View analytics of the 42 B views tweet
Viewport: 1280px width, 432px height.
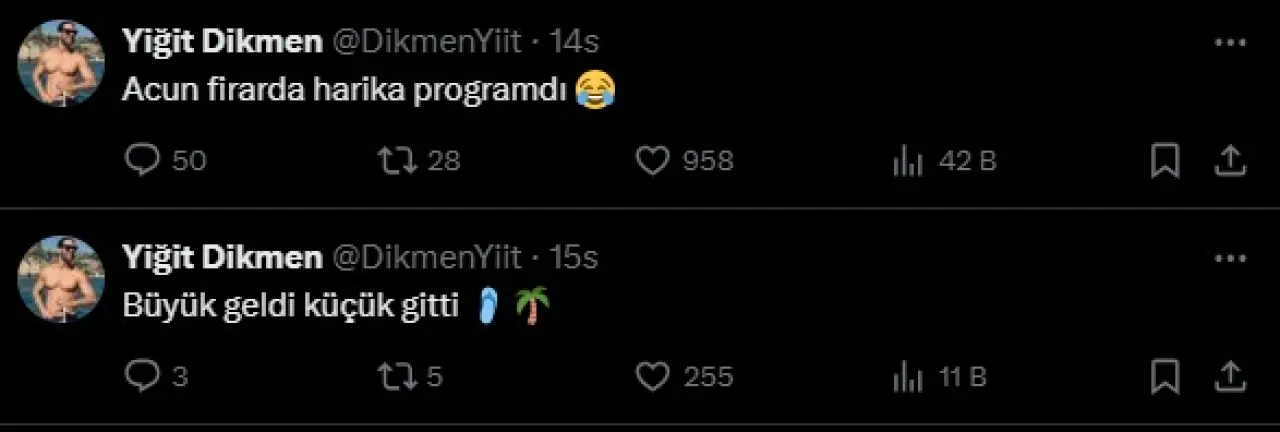coord(907,160)
